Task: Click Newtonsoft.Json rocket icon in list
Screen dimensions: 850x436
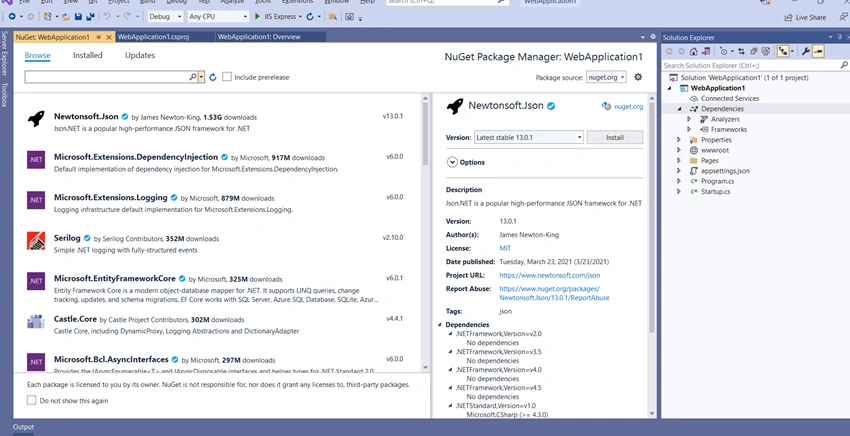Action: pyautogui.click(x=36, y=118)
